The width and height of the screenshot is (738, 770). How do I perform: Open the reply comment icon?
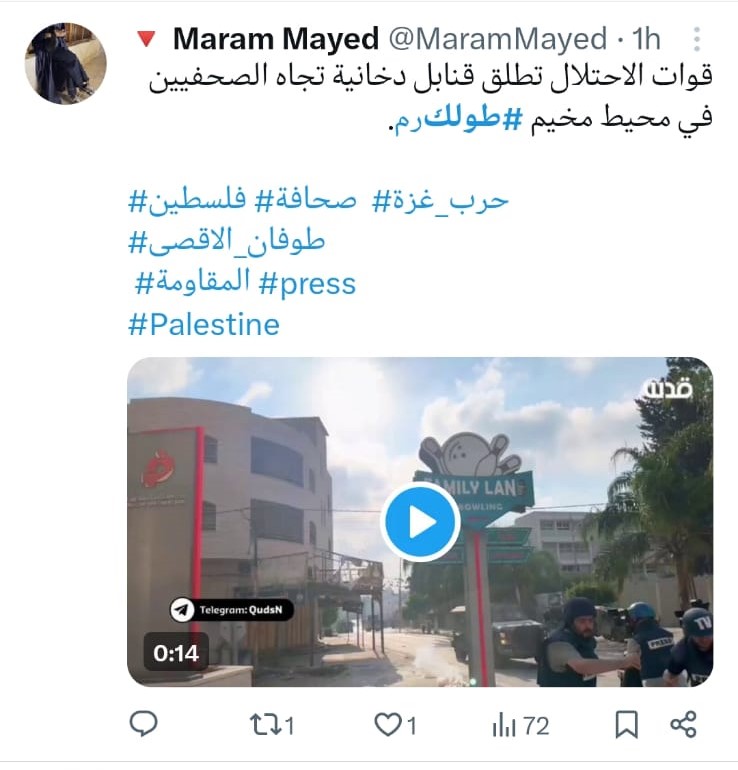tap(143, 724)
